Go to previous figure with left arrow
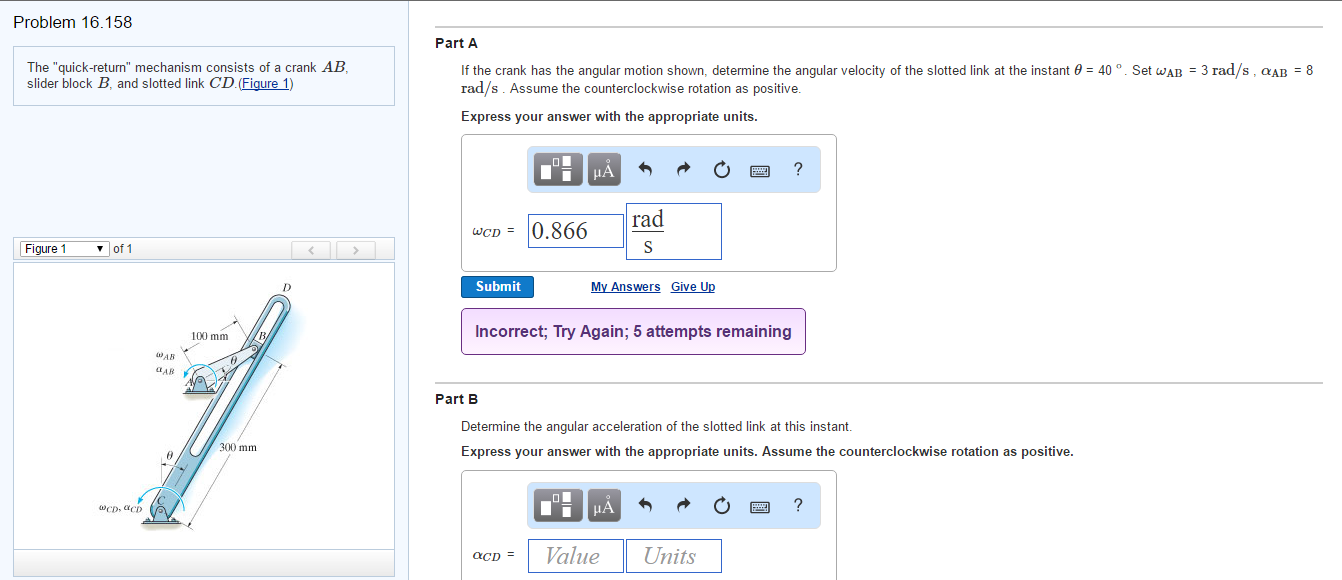Screen dimensions: 1342x580 point(310,249)
